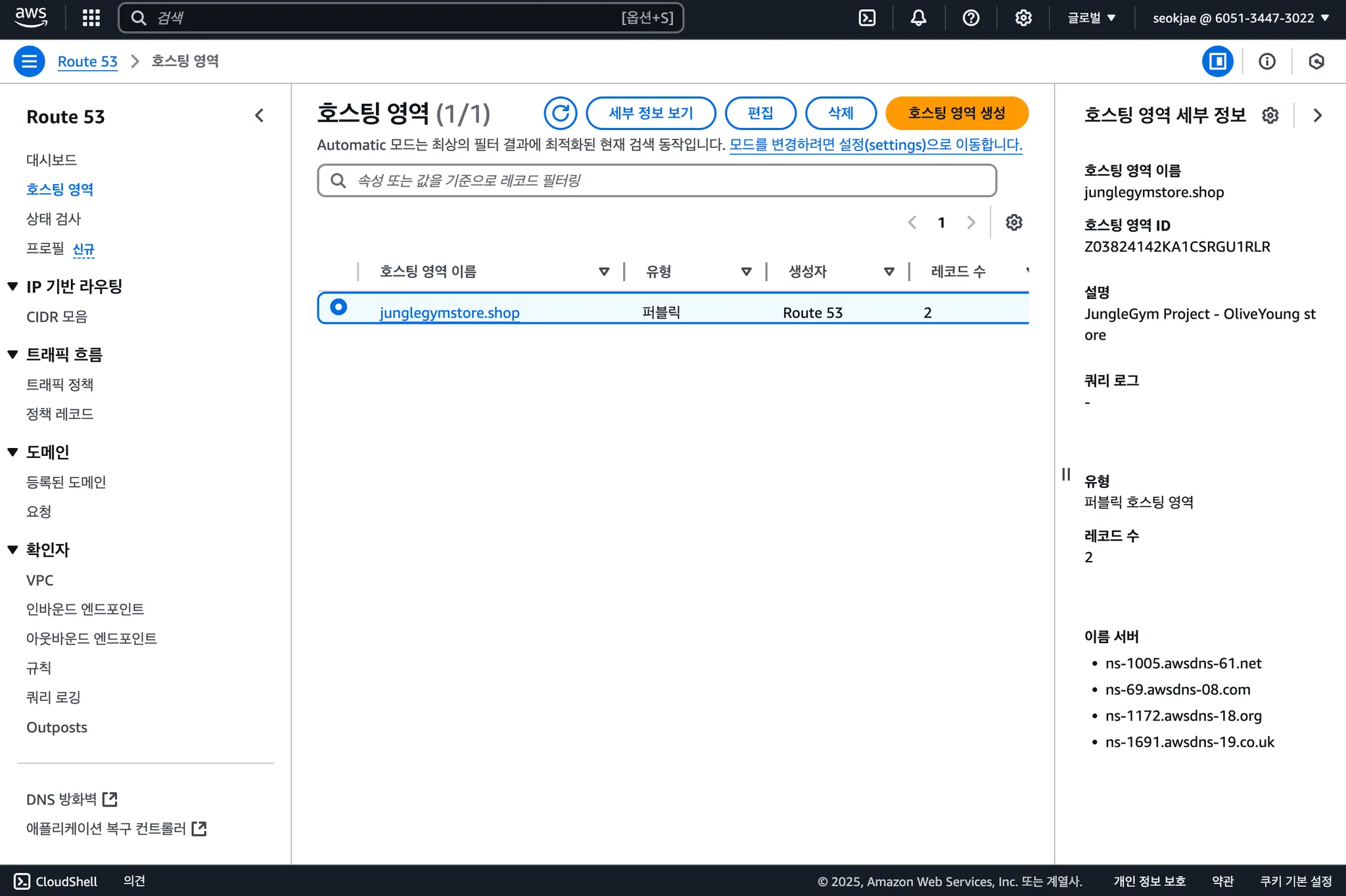Refresh the hosted zones list
The width and height of the screenshot is (1346, 896).
[560, 113]
